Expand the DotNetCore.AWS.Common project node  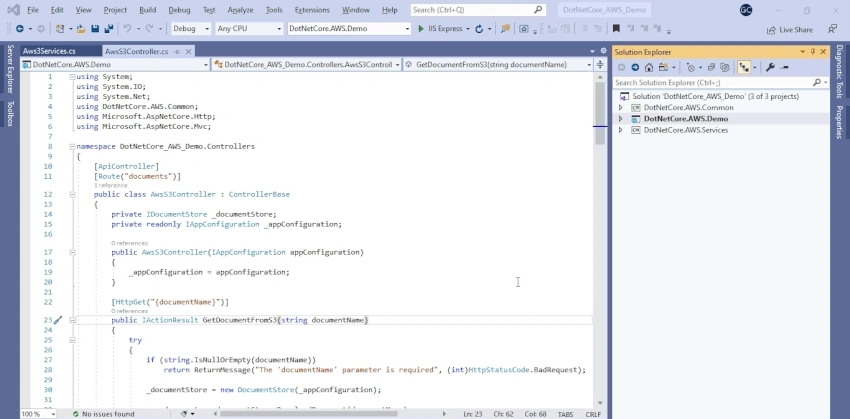[621, 107]
